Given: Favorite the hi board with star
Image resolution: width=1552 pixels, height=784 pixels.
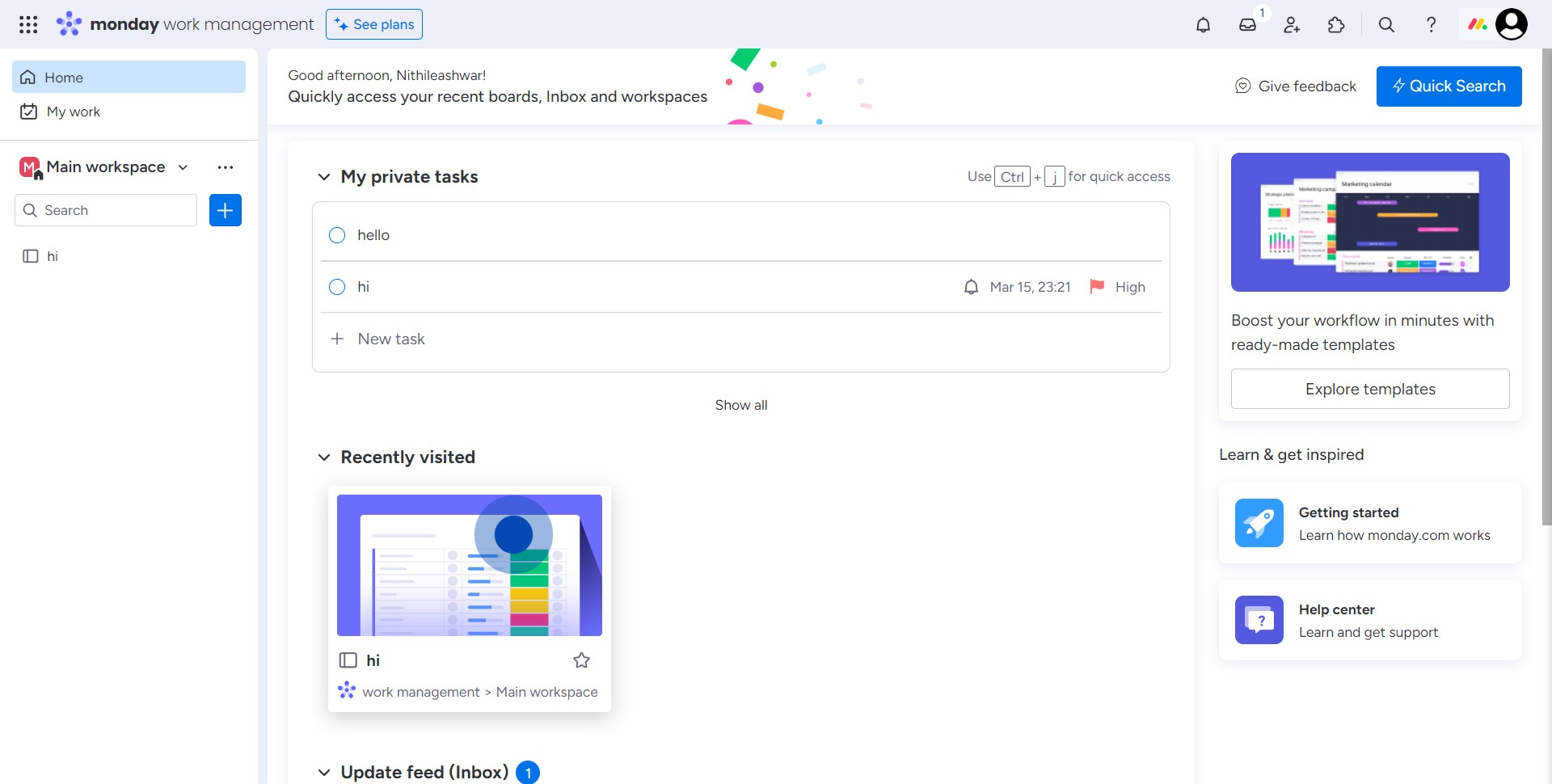Looking at the screenshot, I should [x=581, y=660].
